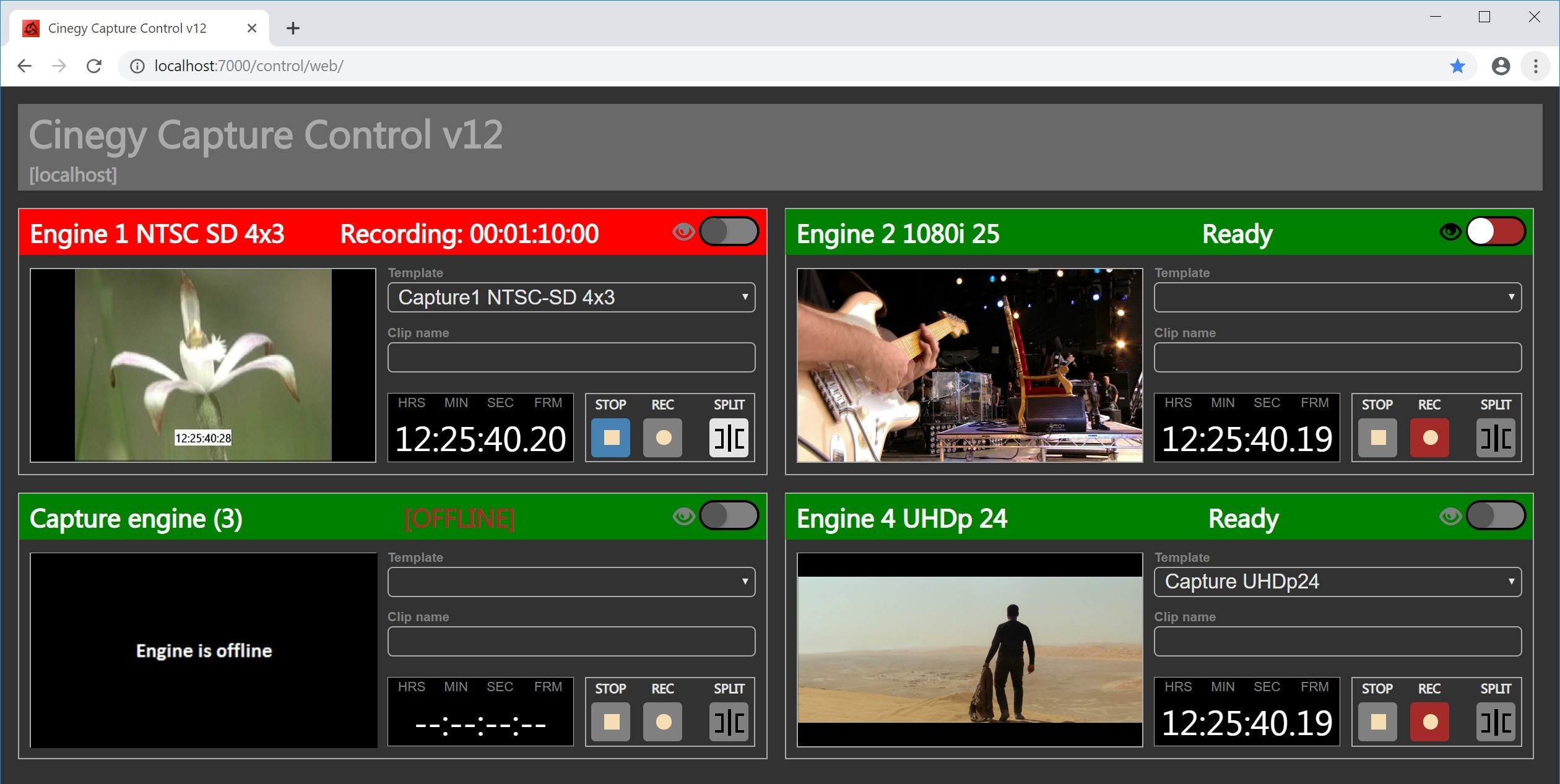Flip the switch on Engine 4 UHDp header
Screen dimensions: 1560x784
(1496, 515)
